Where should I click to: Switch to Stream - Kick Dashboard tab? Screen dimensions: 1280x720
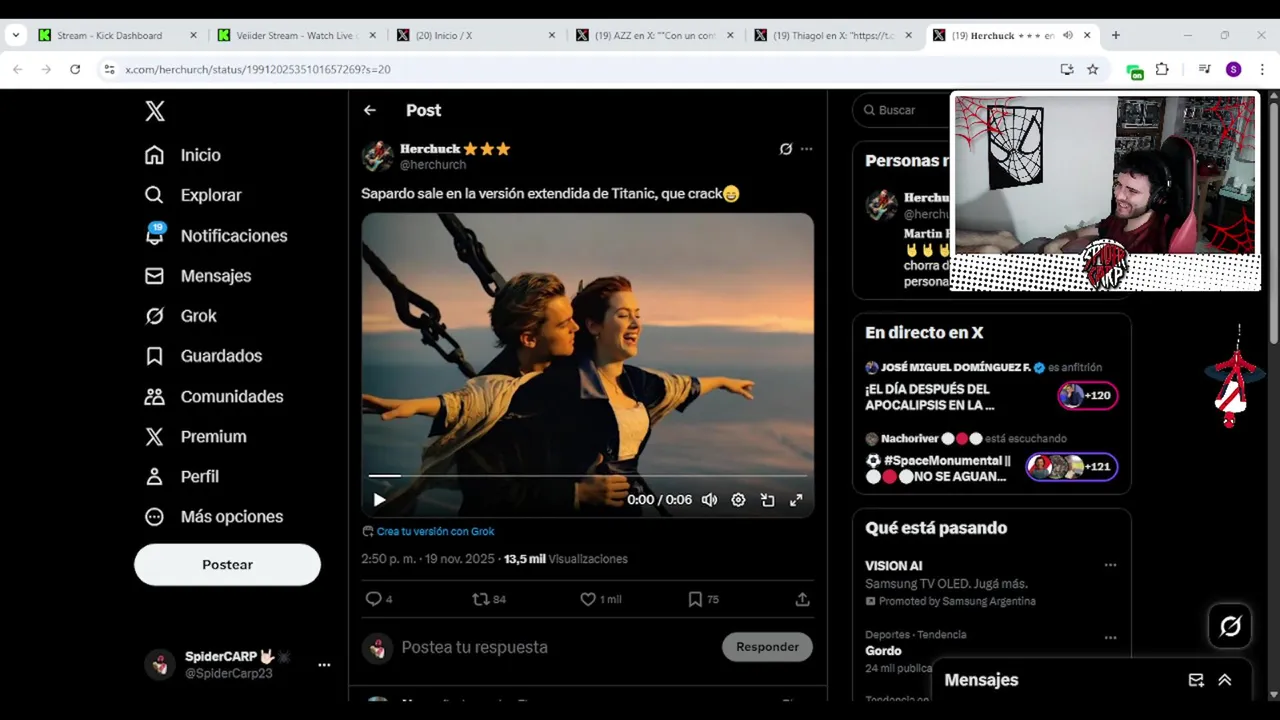pos(117,35)
